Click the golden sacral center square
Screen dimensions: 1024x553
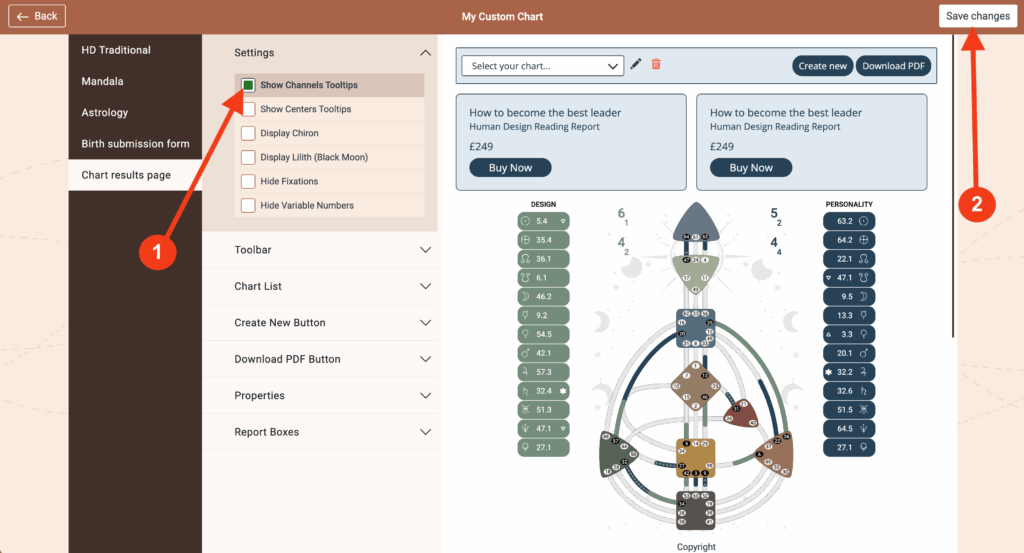point(696,458)
